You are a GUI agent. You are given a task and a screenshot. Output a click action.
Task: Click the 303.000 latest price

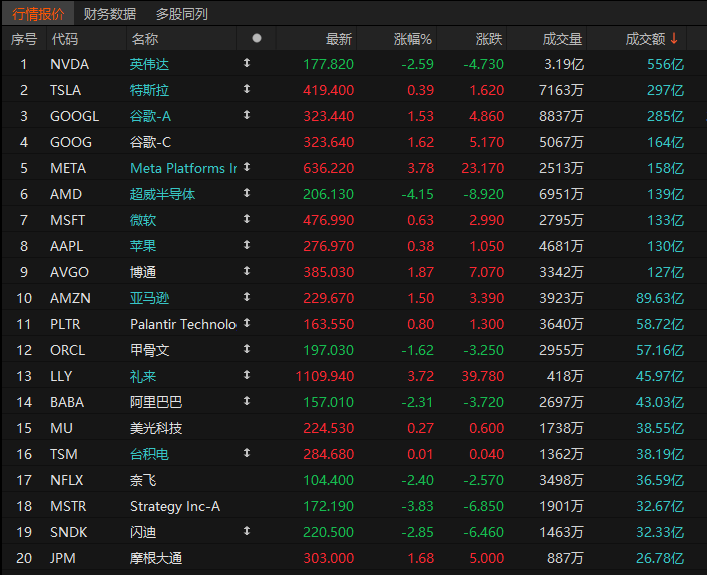pos(329,558)
